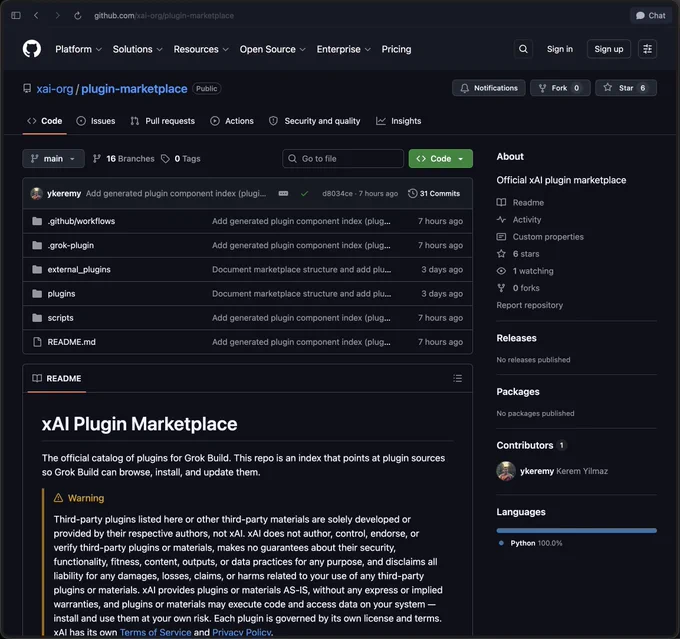Image resolution: width=680 pixels, height=639 pixels.
Task: Click the blue Python language bar
Action: coord(576,531)
